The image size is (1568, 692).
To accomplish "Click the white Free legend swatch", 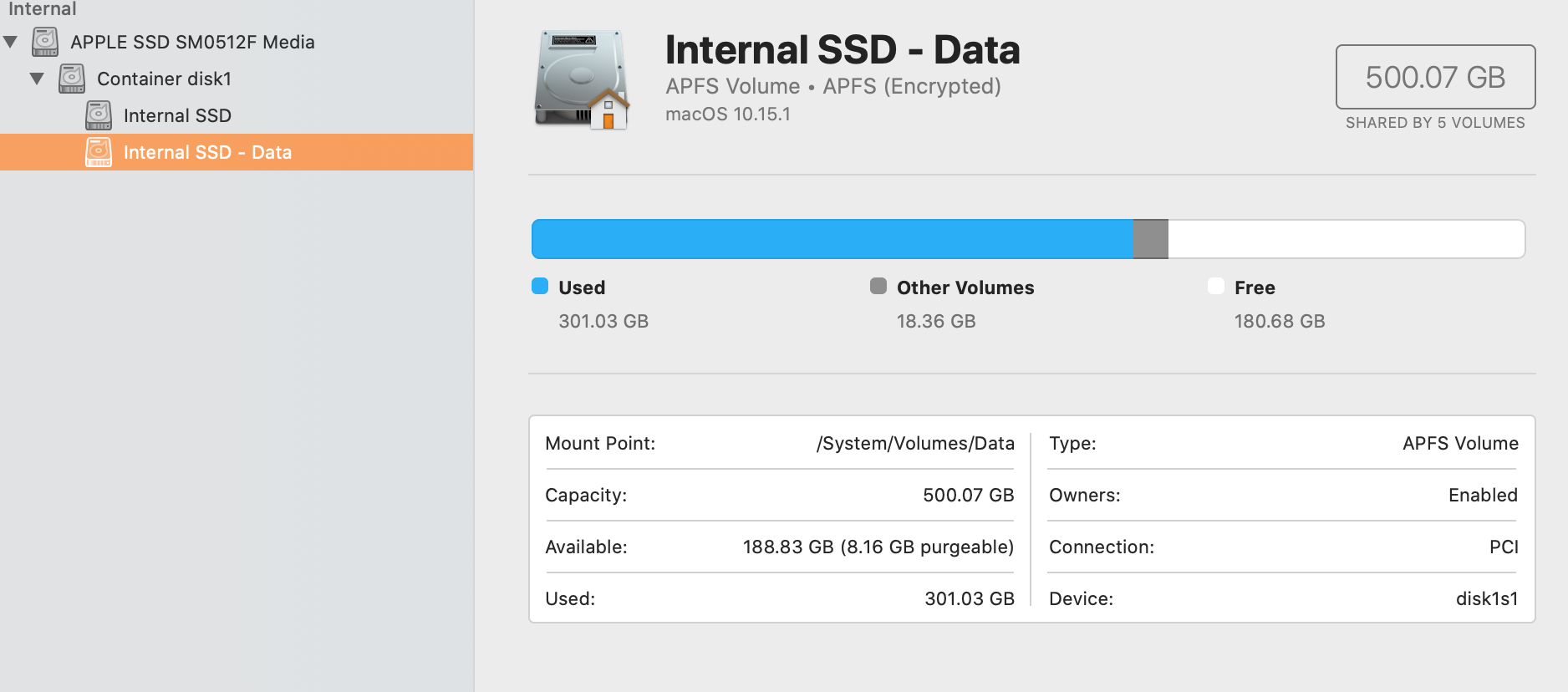I will (1216, 287).
